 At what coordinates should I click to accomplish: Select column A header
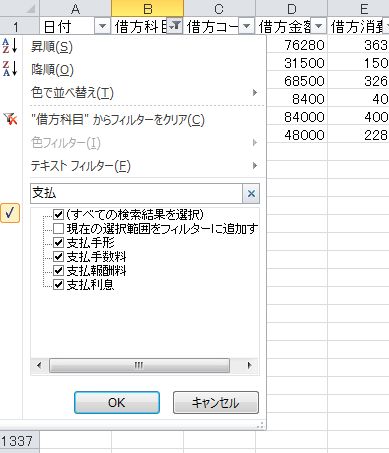(75, 8)
